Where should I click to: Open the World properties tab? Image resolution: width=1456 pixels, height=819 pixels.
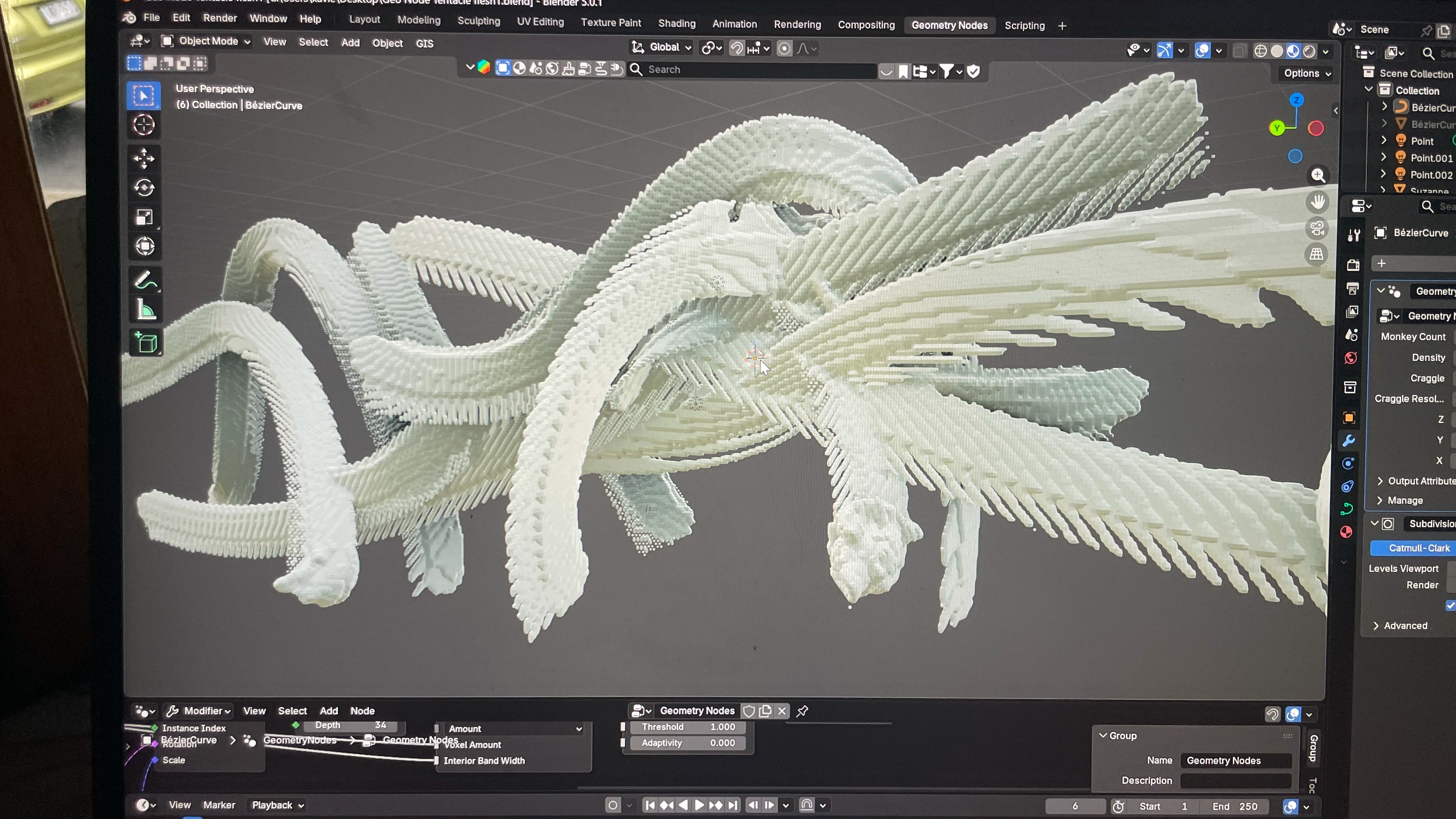point(1350,358)
